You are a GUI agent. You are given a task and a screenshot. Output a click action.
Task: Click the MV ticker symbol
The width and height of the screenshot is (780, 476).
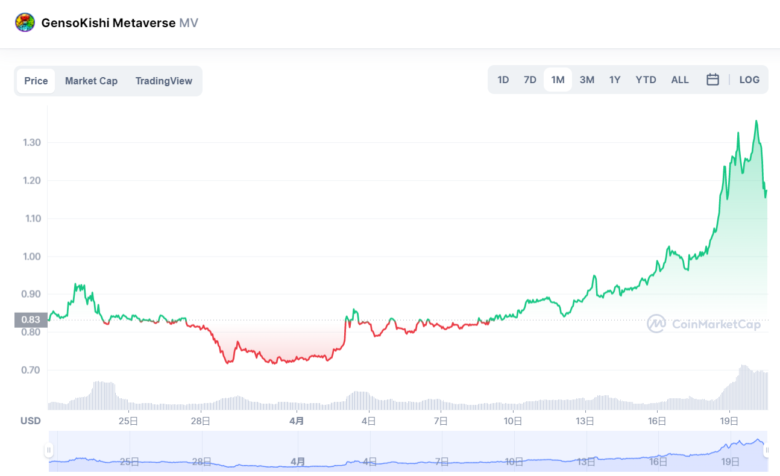189,23
